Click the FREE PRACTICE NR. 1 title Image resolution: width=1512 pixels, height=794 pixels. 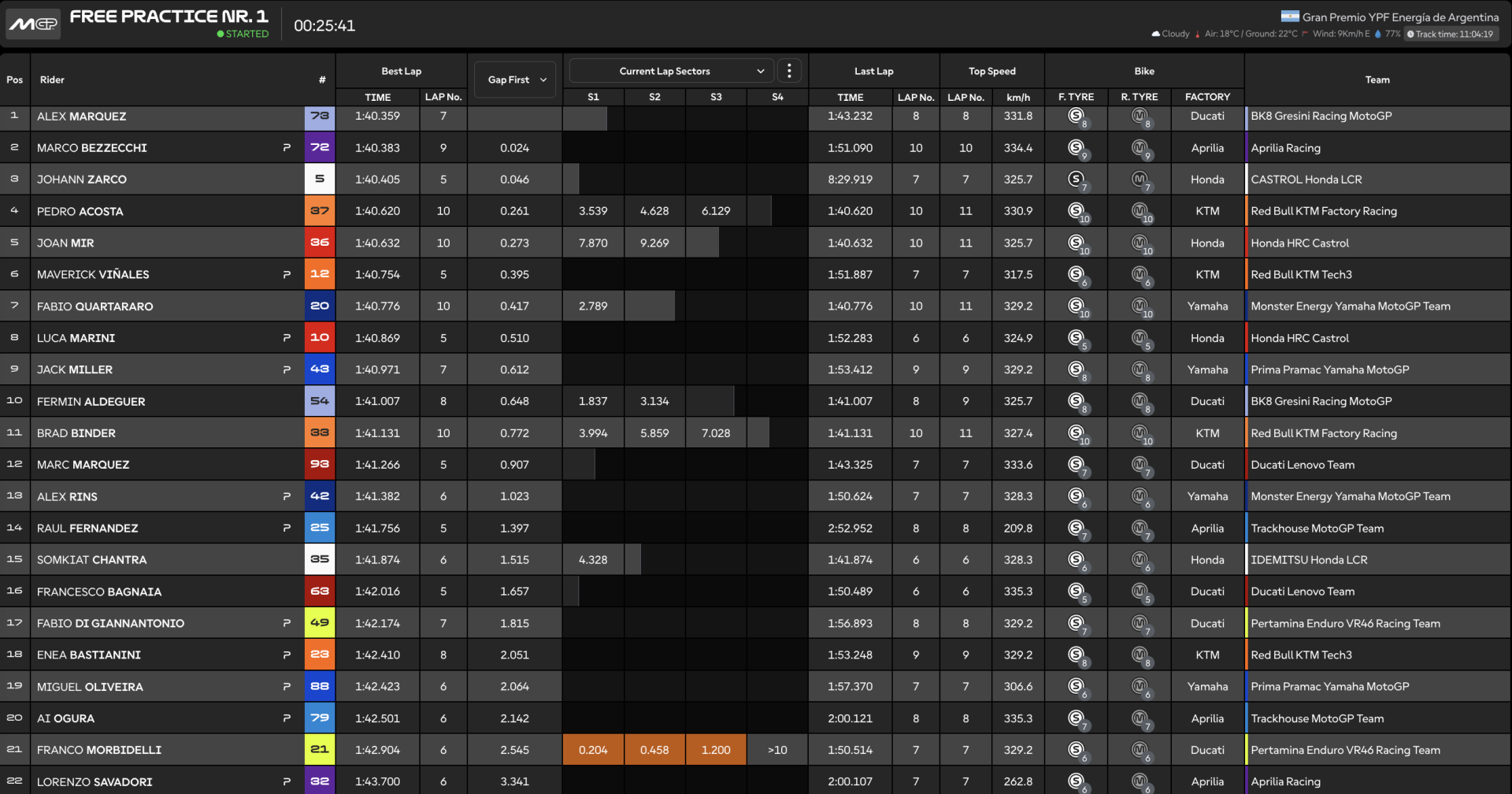click(x=169, y=16)
